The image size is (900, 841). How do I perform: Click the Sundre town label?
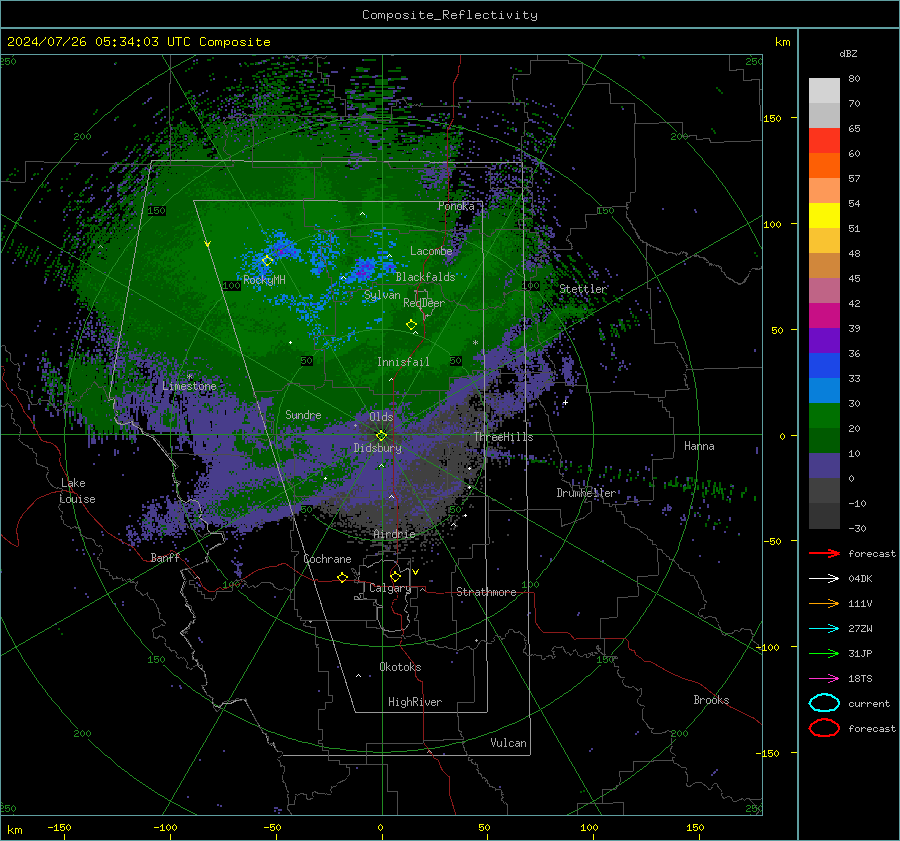click(303, 414)
